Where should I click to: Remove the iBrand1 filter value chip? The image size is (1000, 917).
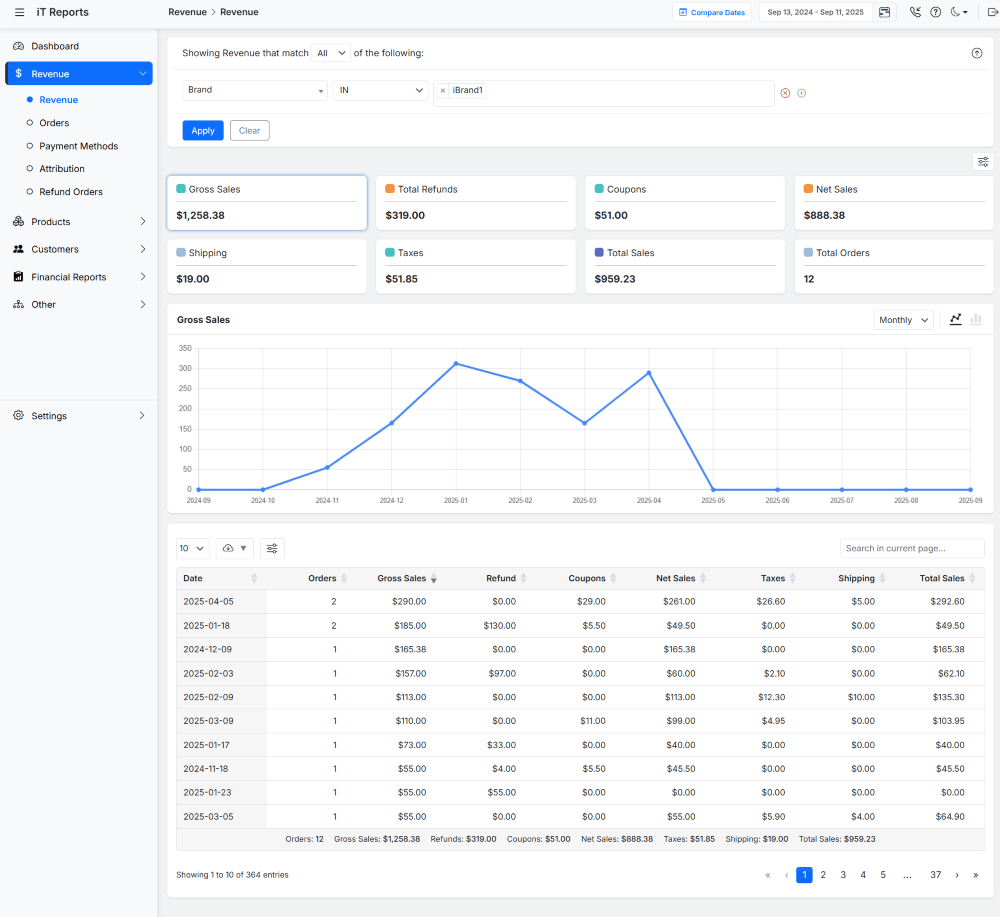[x=443, y=89]
